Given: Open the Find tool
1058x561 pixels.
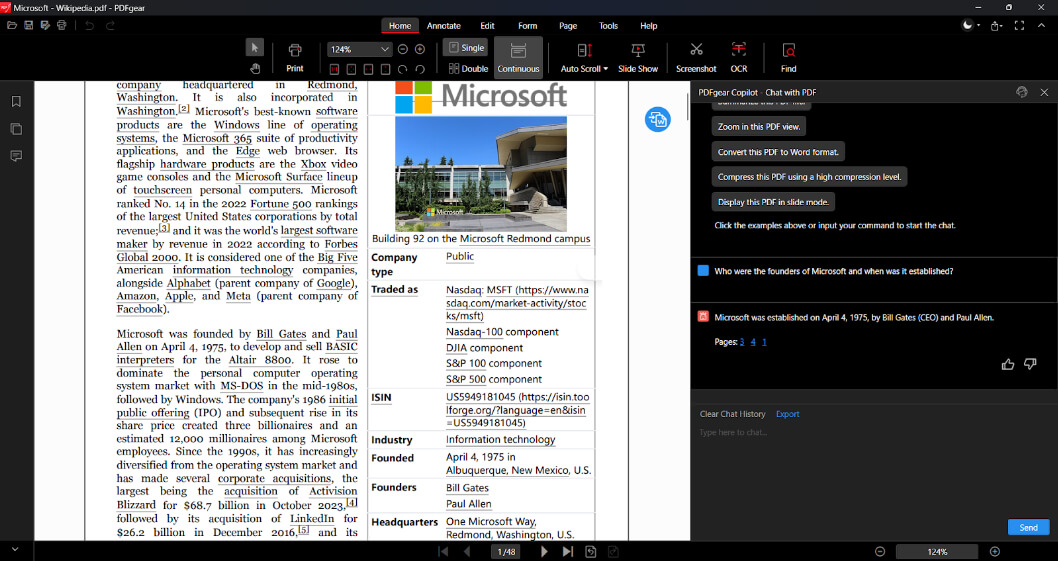Looking at the screenshot, I should pyautogui.click(x=788, y=58).
